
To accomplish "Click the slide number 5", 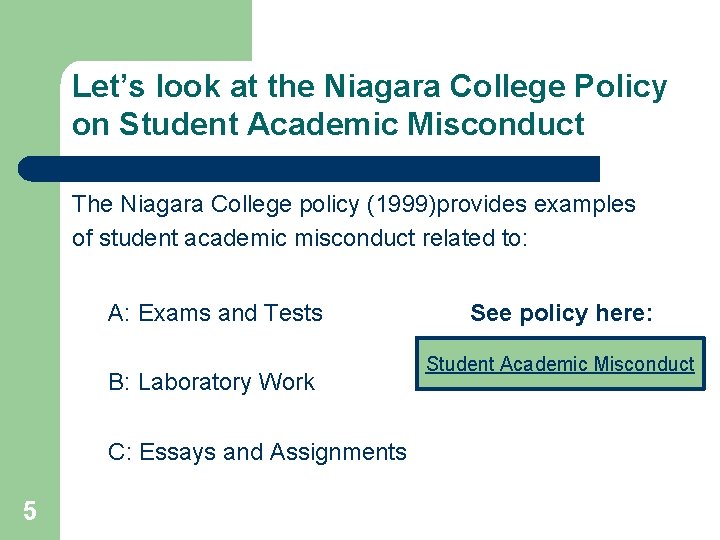I will [x=30, y=512].
